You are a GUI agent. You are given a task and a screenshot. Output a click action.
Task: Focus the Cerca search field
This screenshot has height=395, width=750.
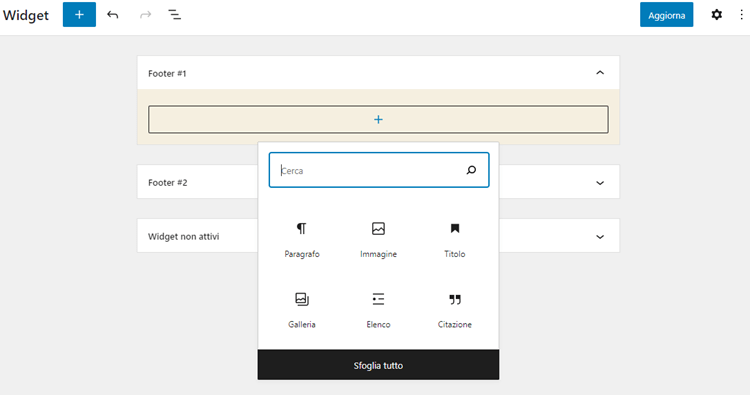[368, 170]
